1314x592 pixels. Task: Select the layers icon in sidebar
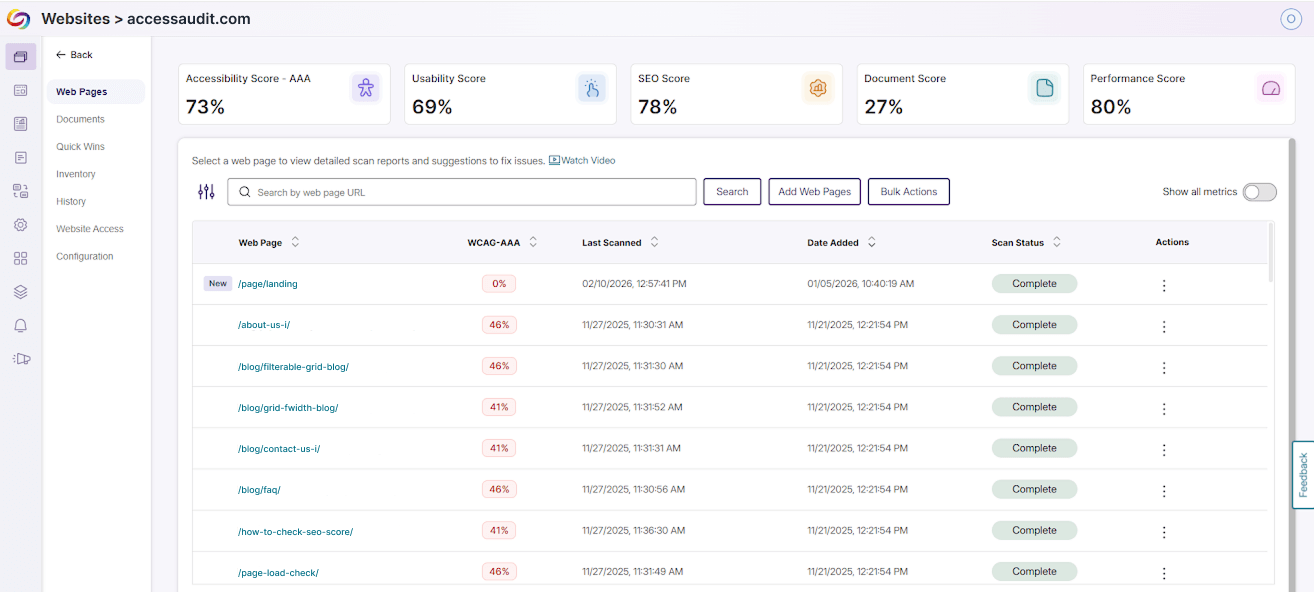[20, 291]
